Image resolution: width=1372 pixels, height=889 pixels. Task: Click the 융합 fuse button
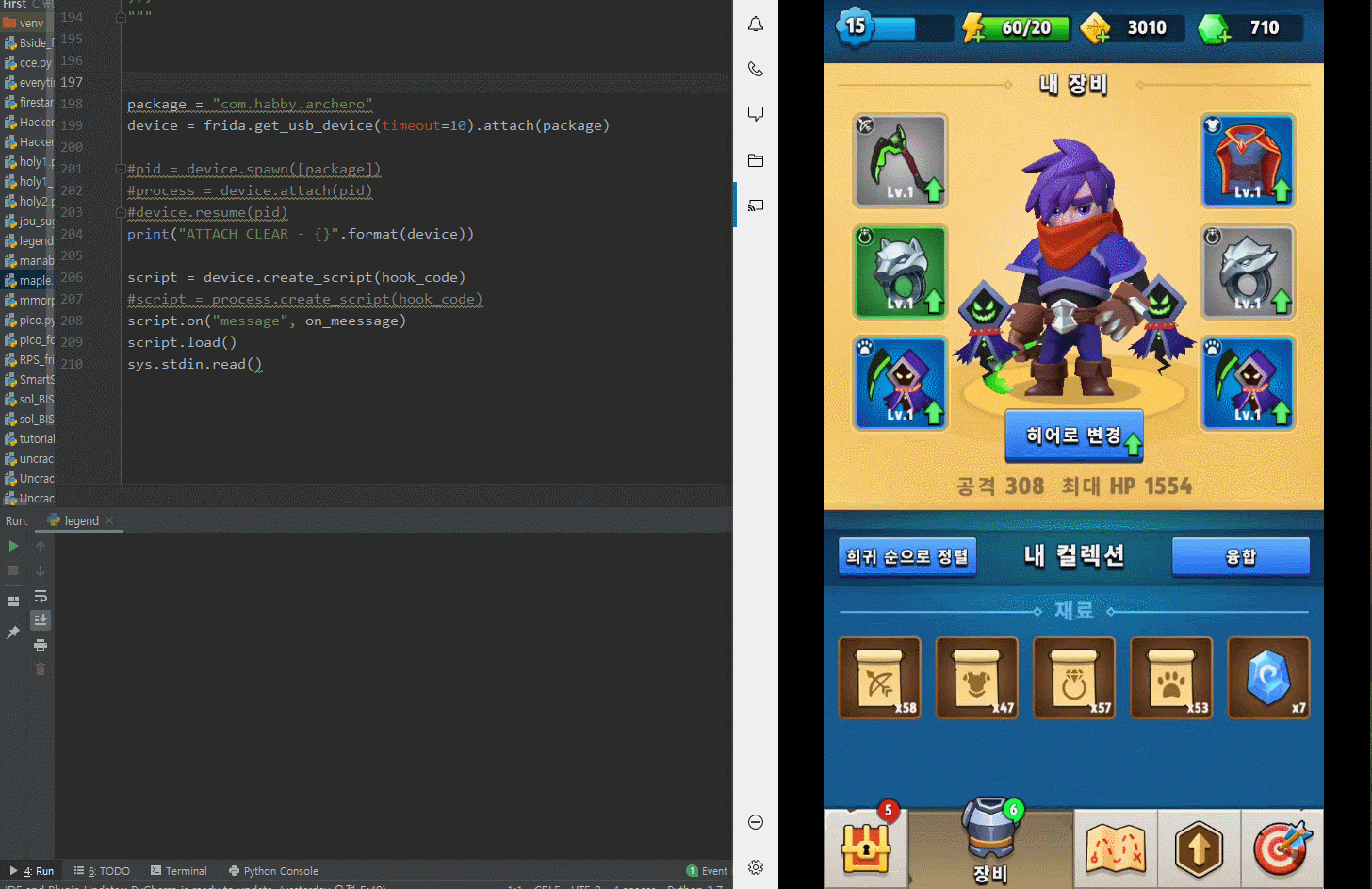click(1241, 556)
